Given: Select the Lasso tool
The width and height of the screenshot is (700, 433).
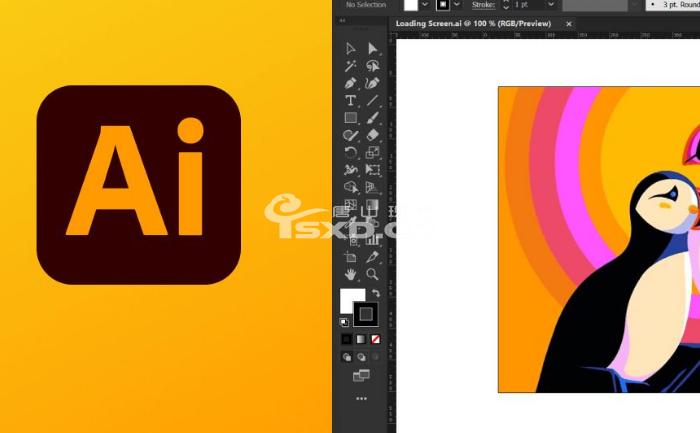Looking at the screenshot, I should coord(372,66).
